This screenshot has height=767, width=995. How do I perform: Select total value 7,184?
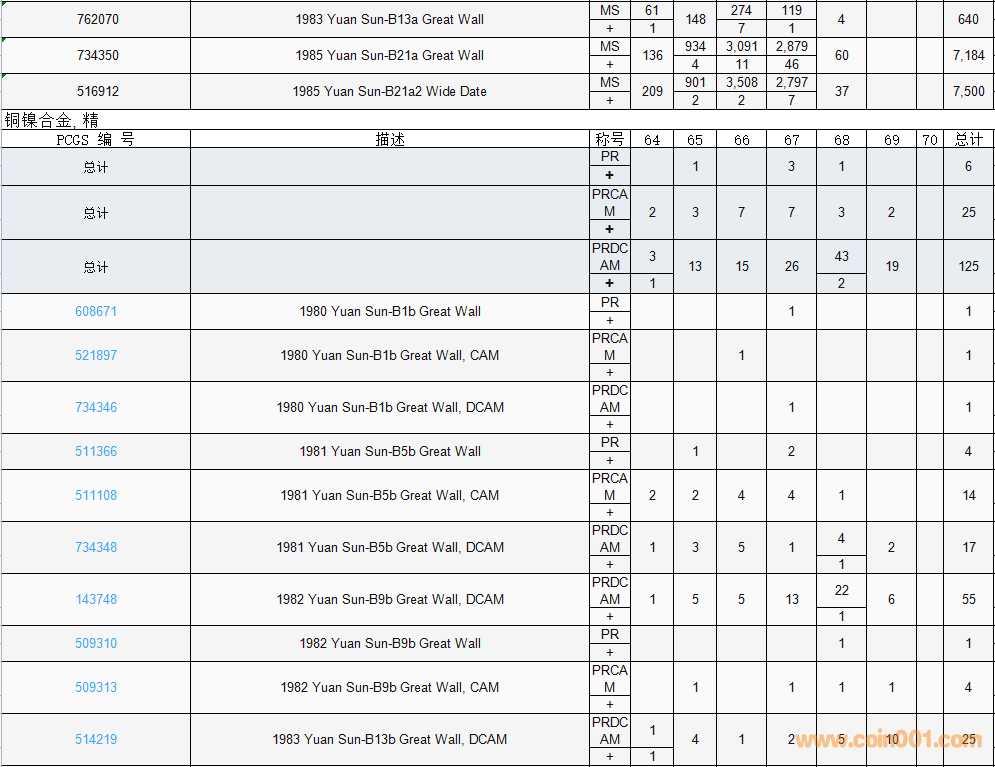coord(968,56)
